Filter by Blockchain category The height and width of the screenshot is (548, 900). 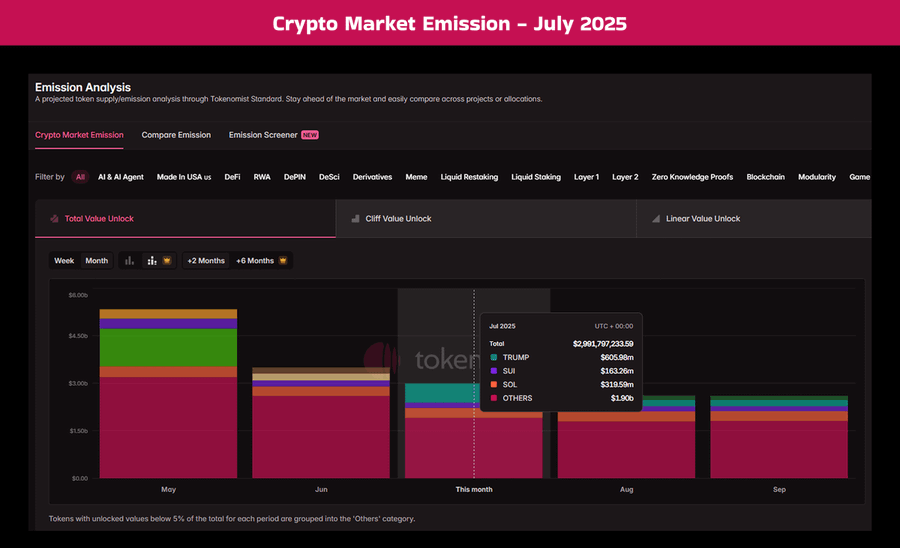[x=765, y=177]
